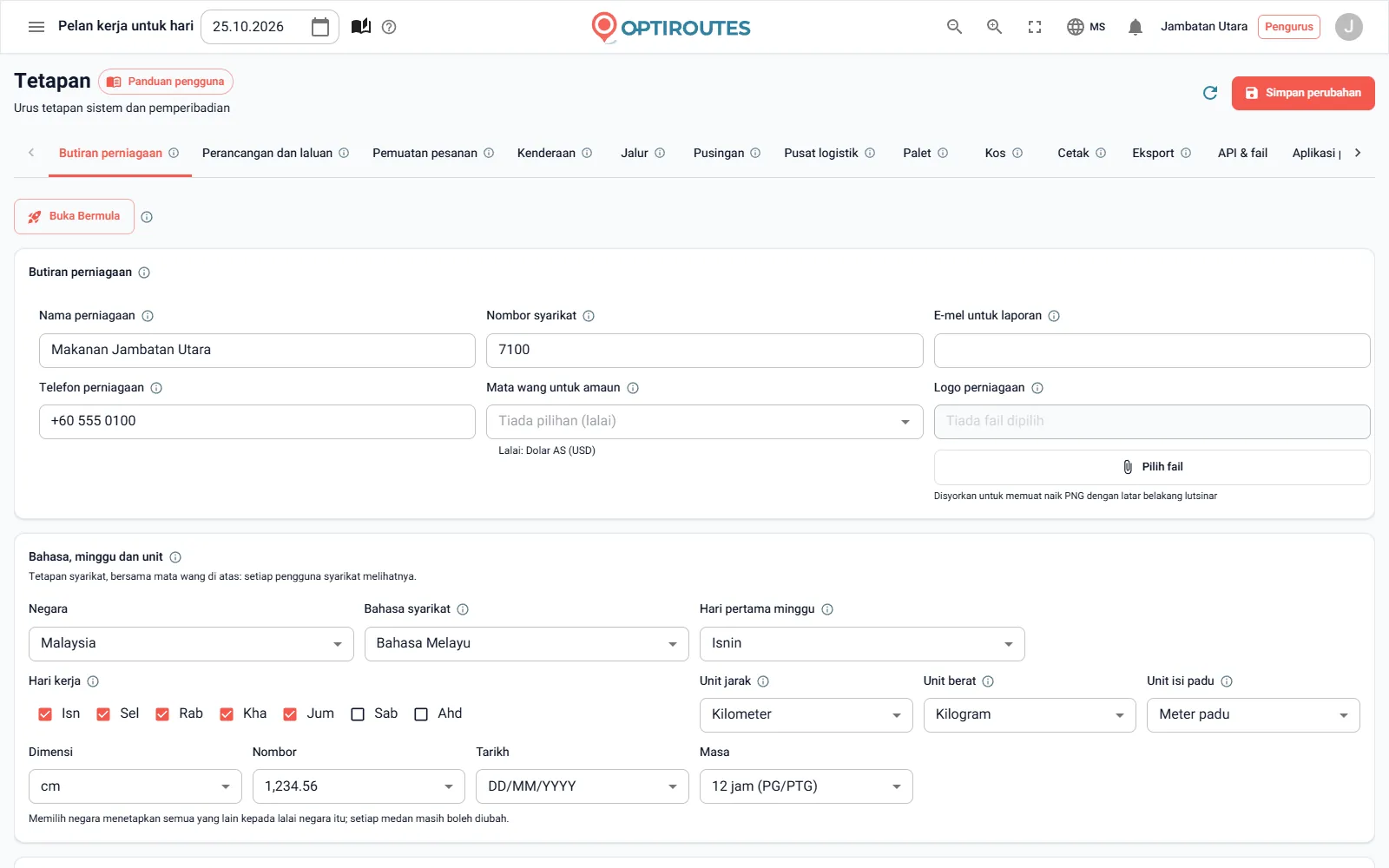The image size is (1389, 868).
Task: Show info icon for Unit jarak
Action: (763, 681)
